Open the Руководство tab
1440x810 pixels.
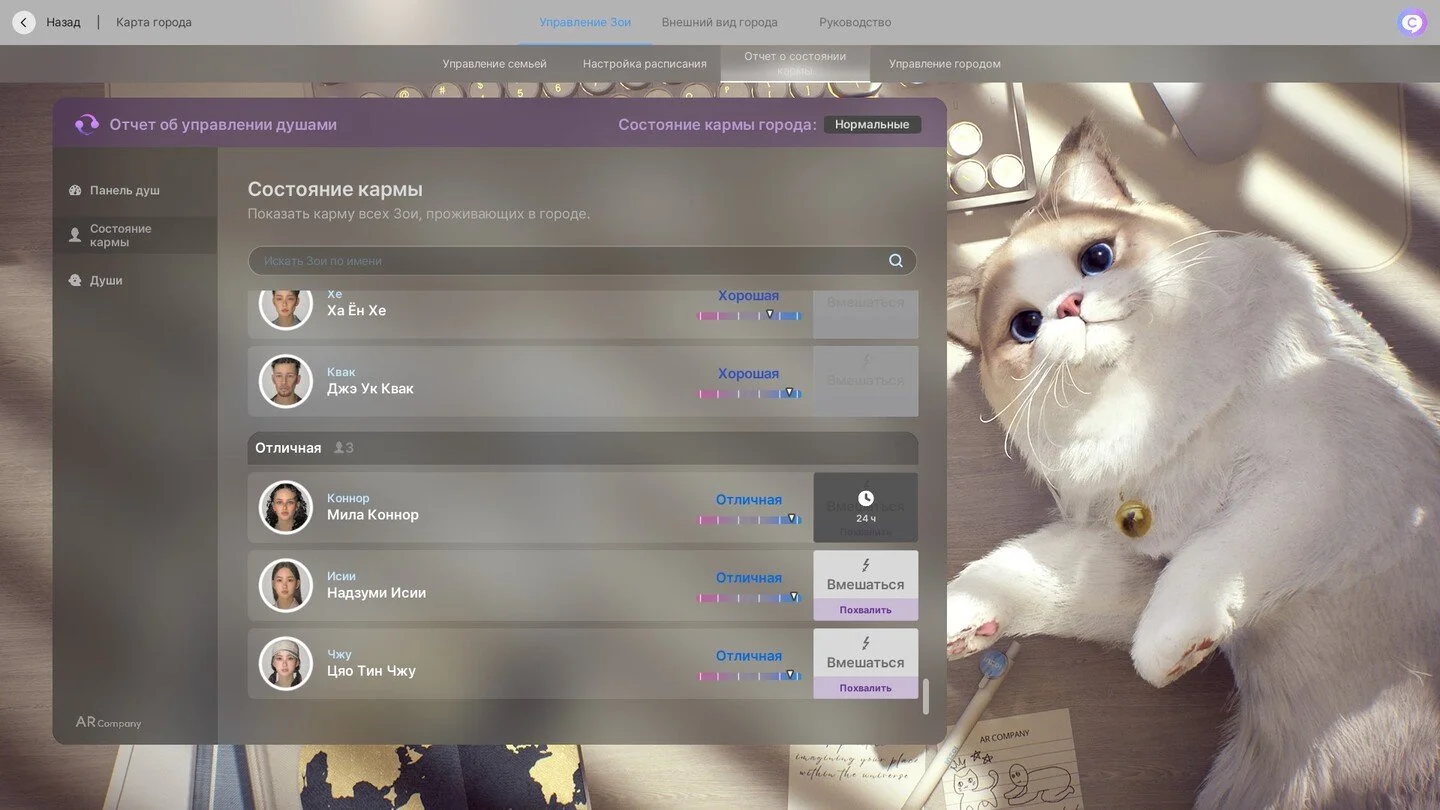pos(855,22)
